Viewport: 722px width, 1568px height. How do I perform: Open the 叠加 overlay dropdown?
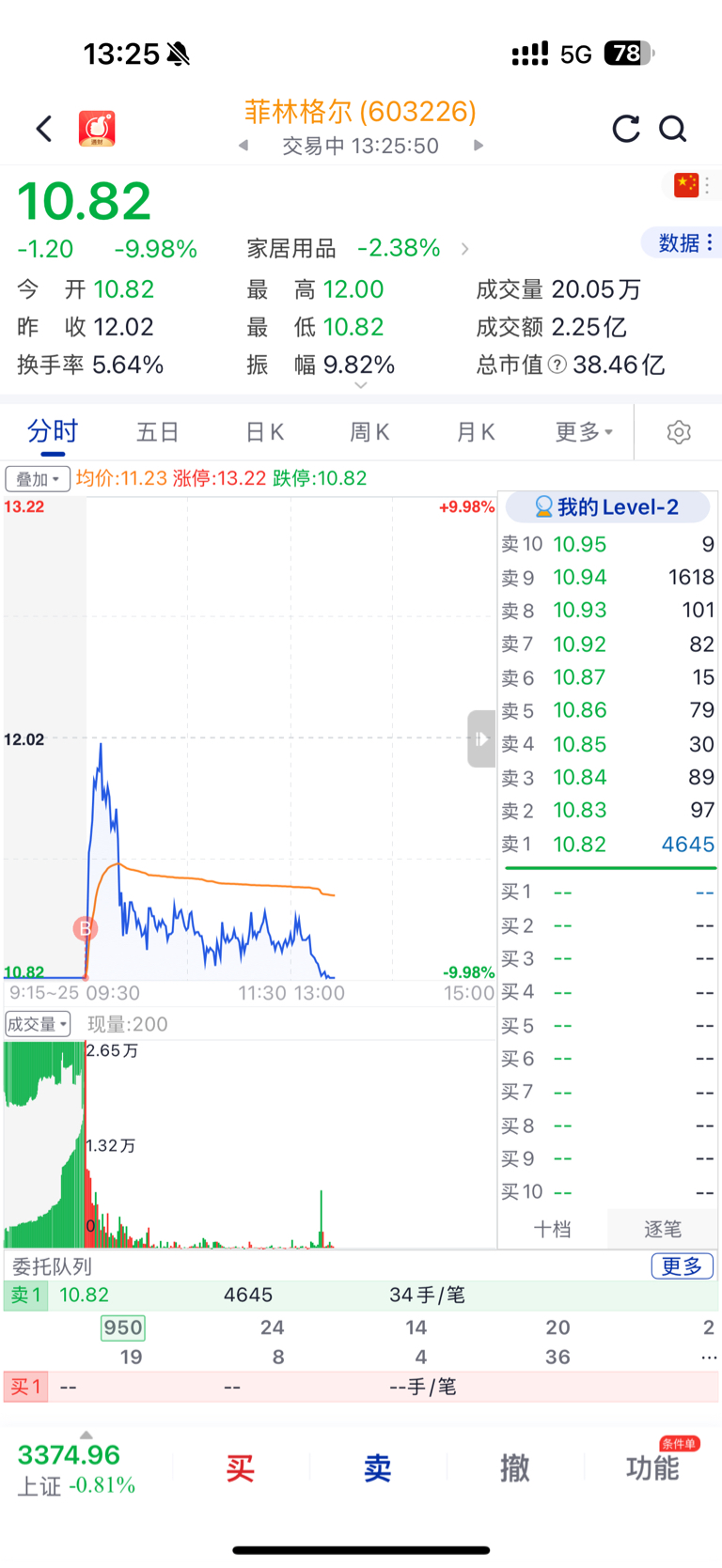coord(38,479)
